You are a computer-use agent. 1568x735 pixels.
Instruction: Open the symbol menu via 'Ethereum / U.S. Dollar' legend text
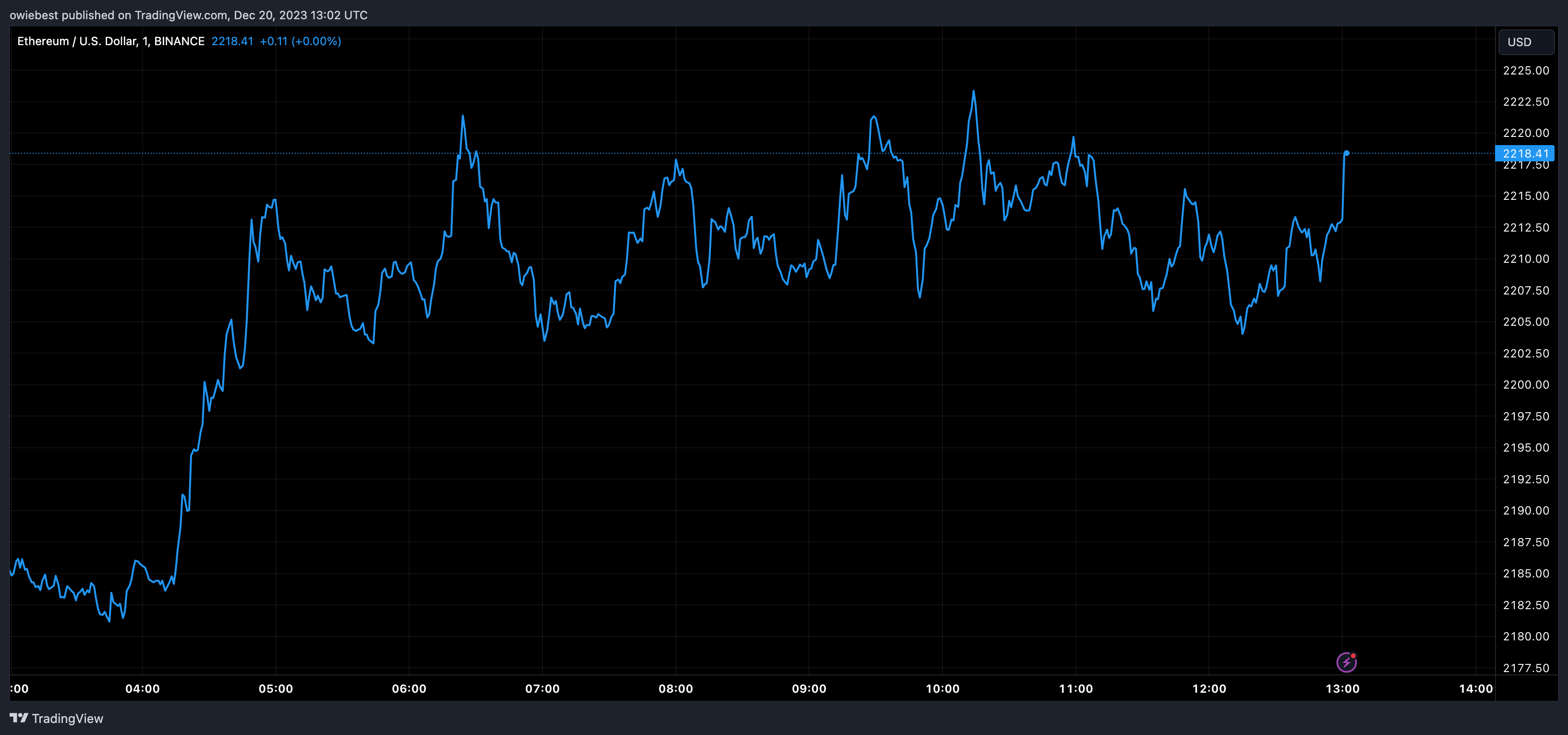pyautogui.click(x=79, y=41)
